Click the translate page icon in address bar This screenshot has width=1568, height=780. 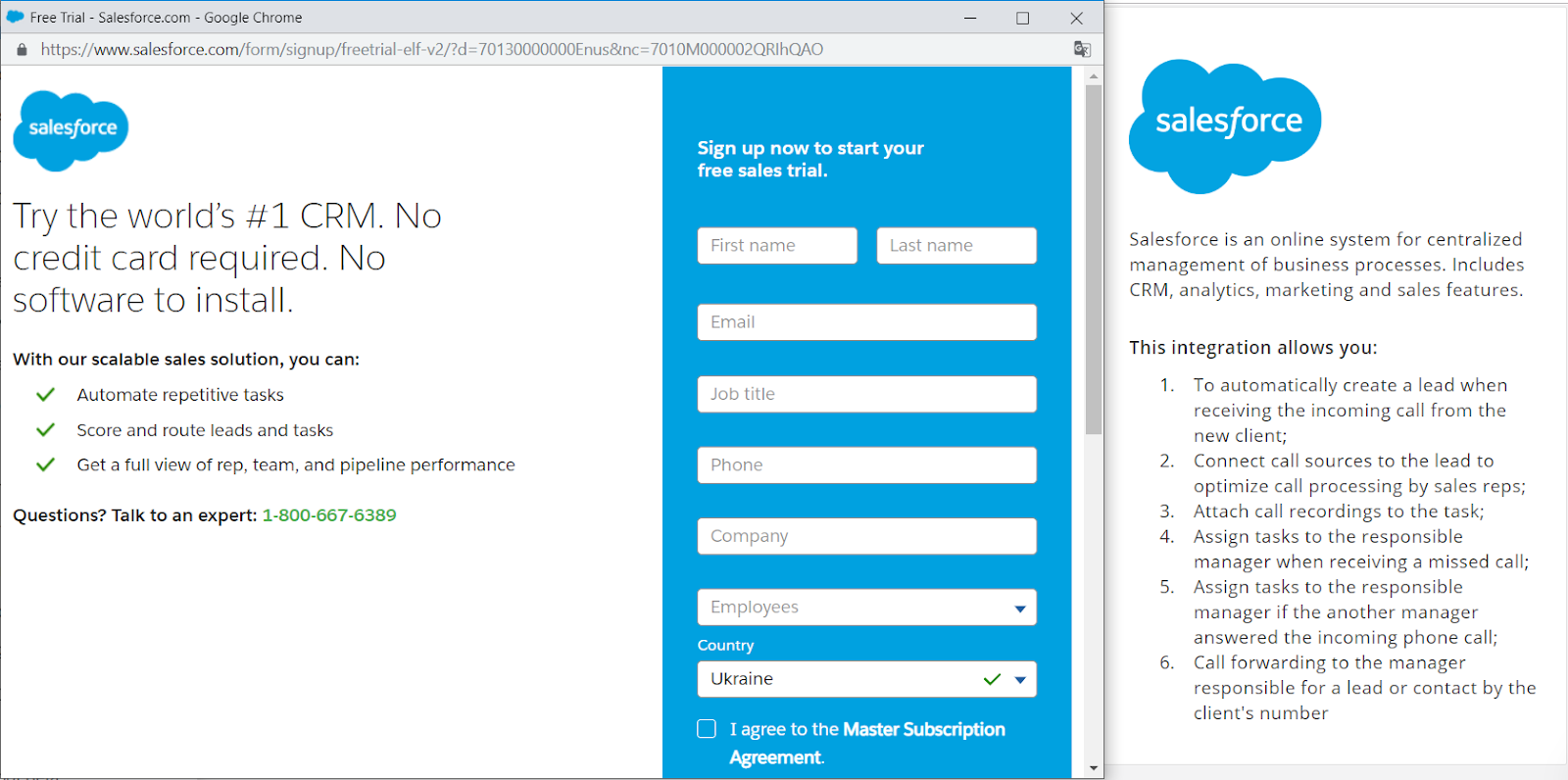pyautogui.click(x=1082, y=49)
